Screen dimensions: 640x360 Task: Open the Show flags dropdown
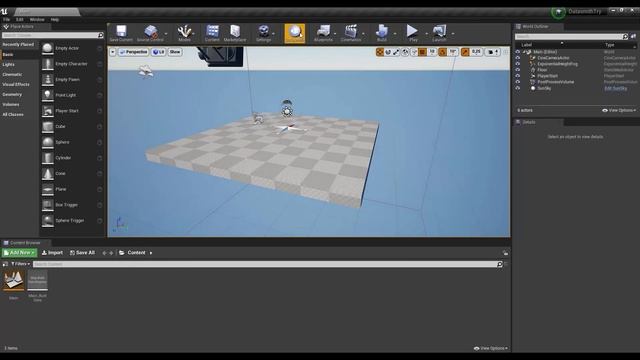[x=175, y=52]
